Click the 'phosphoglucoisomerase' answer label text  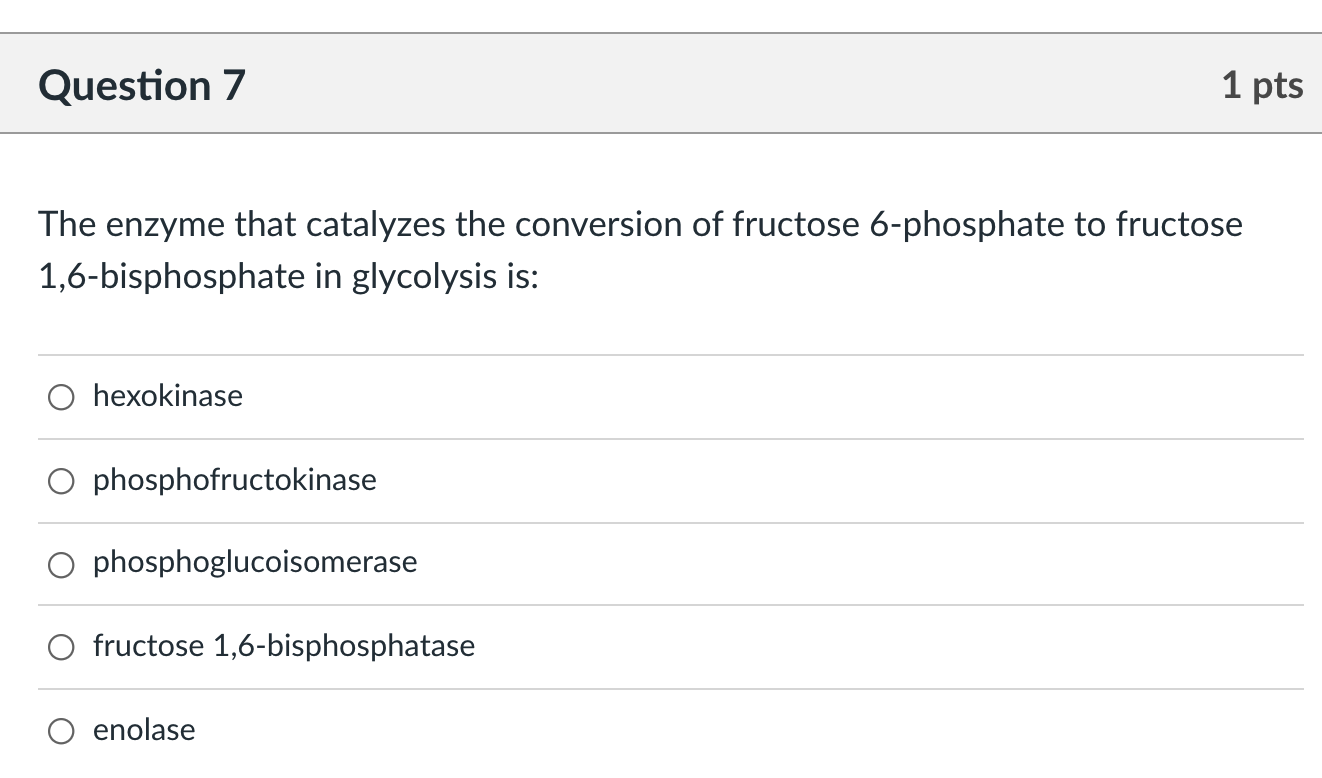tap(255, 562)
